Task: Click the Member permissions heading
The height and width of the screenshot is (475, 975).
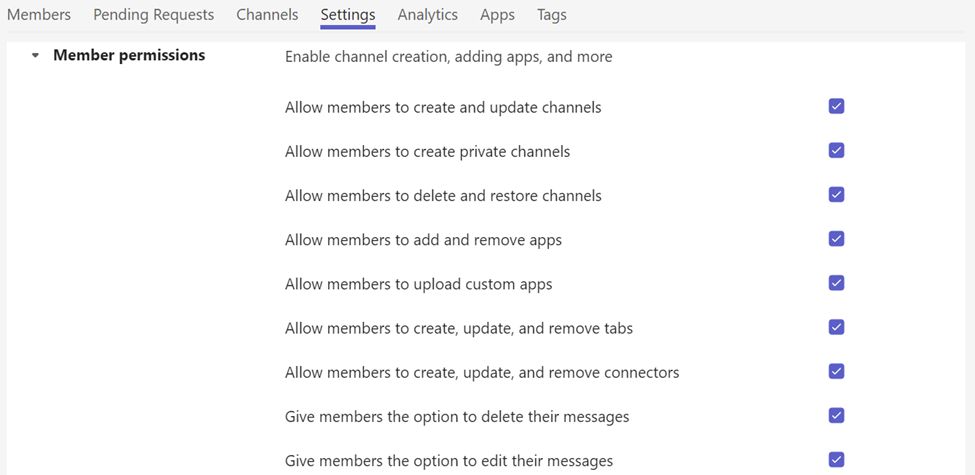Action: 129,55
